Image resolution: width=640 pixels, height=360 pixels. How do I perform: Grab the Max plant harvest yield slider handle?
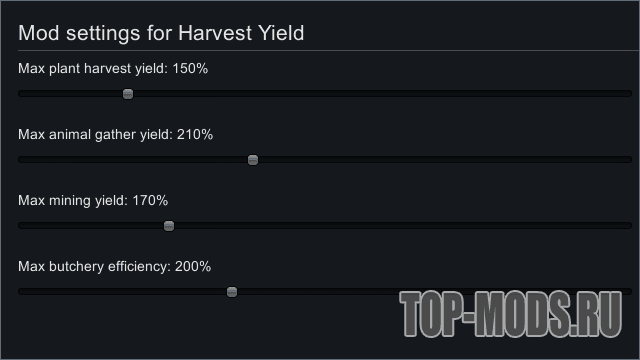coord(128,94)
